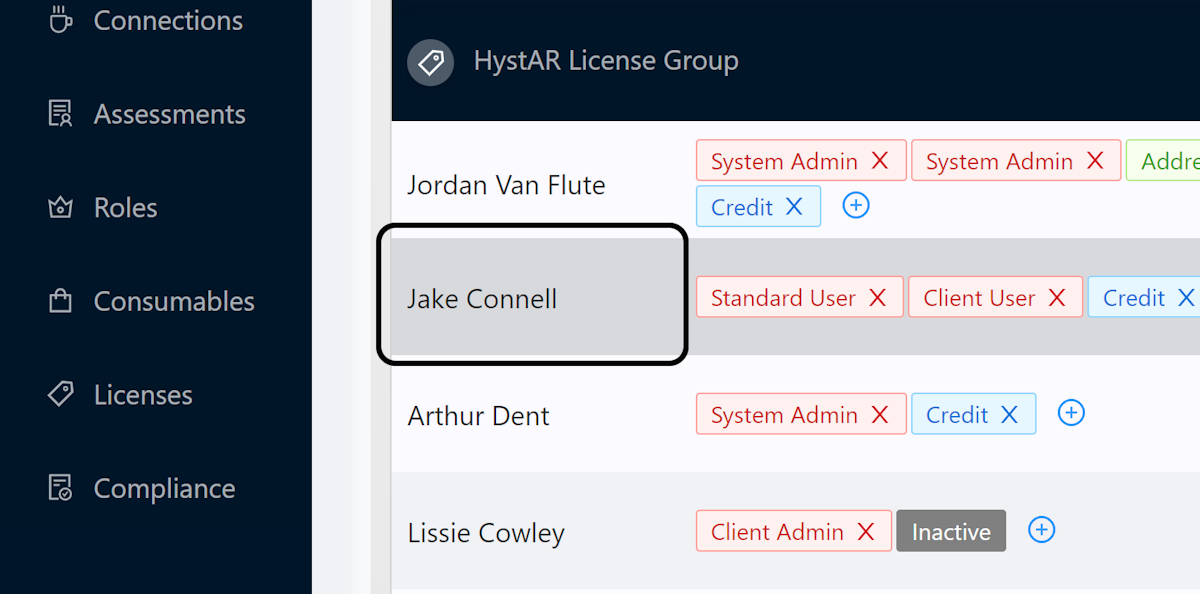This screenshot has height=594, width=1200.
Task: Remove Credit tag from Jake Connell
Action: [x=1186, y=297]
